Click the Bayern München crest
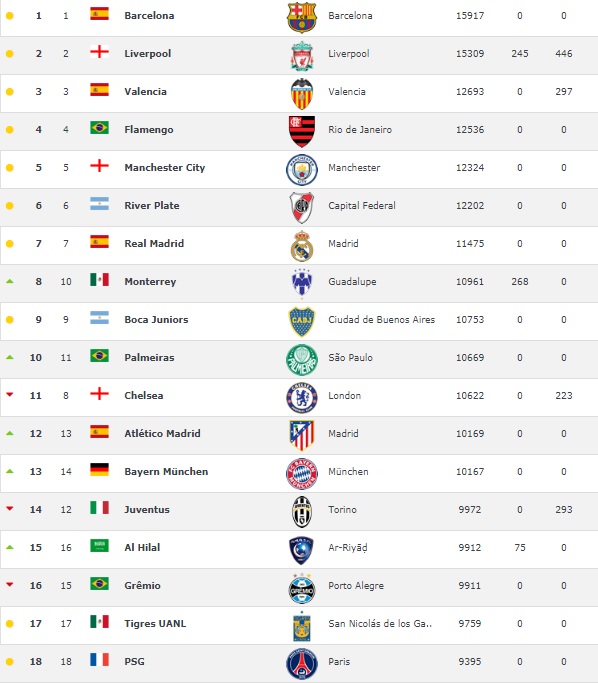The height and width of the screenshot is (683, 598). coord(302,473)
